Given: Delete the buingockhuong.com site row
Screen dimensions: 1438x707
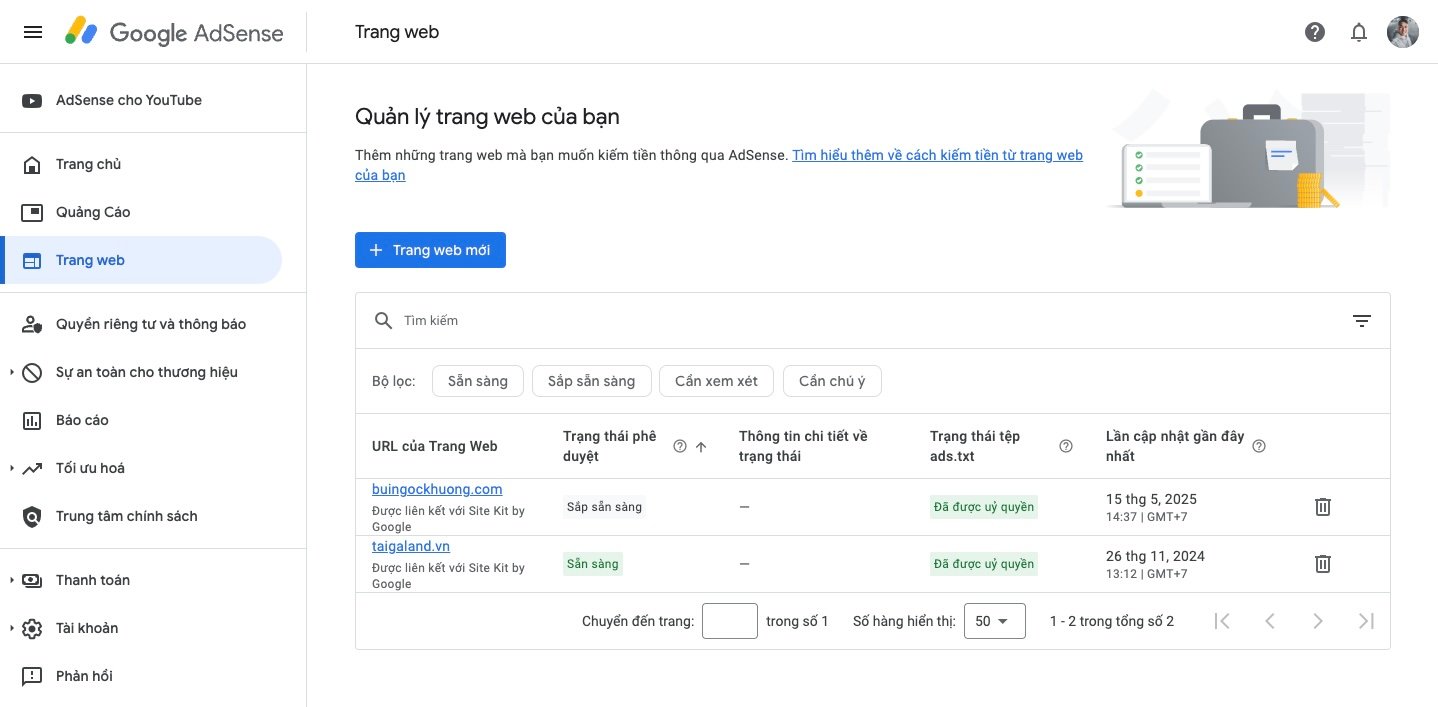Looking at the screenshot, I should click(x=1322, y=507).
